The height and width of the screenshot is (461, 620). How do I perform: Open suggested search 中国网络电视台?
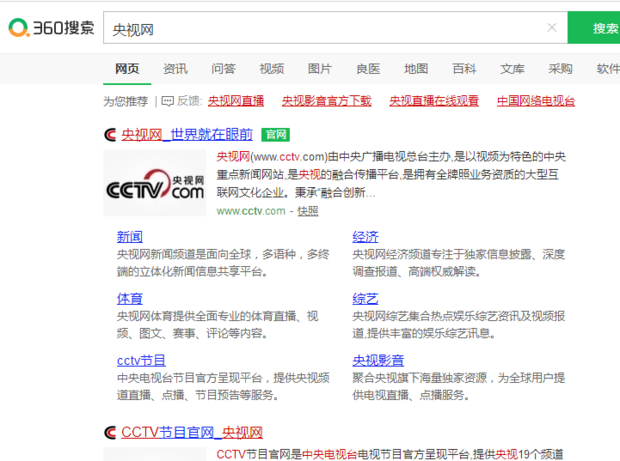[x=536, y=101]
